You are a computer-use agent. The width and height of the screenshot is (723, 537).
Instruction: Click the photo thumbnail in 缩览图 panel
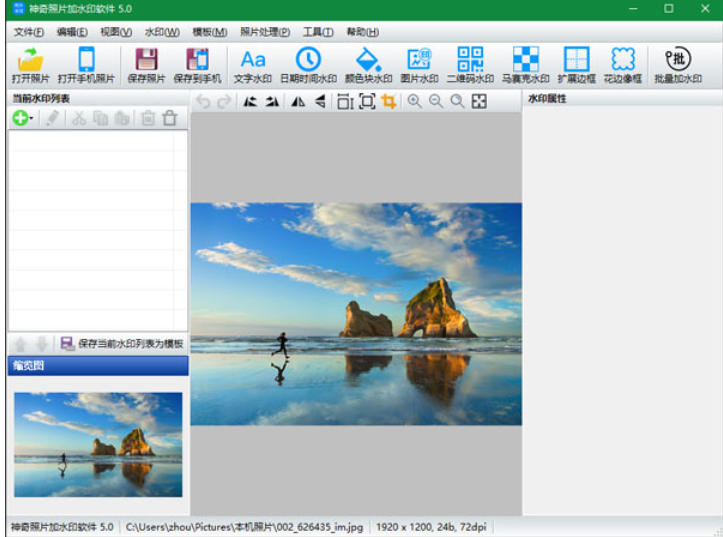98,444
